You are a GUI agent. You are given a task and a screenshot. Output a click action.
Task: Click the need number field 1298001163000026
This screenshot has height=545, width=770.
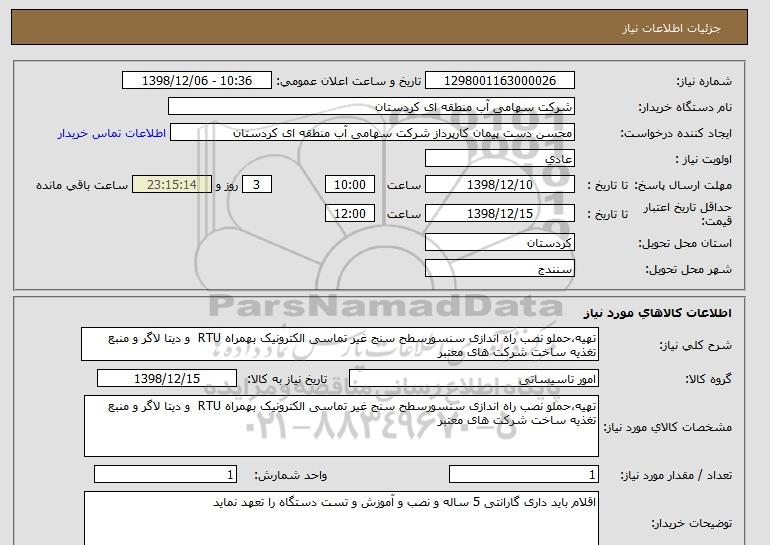point(500,81)
